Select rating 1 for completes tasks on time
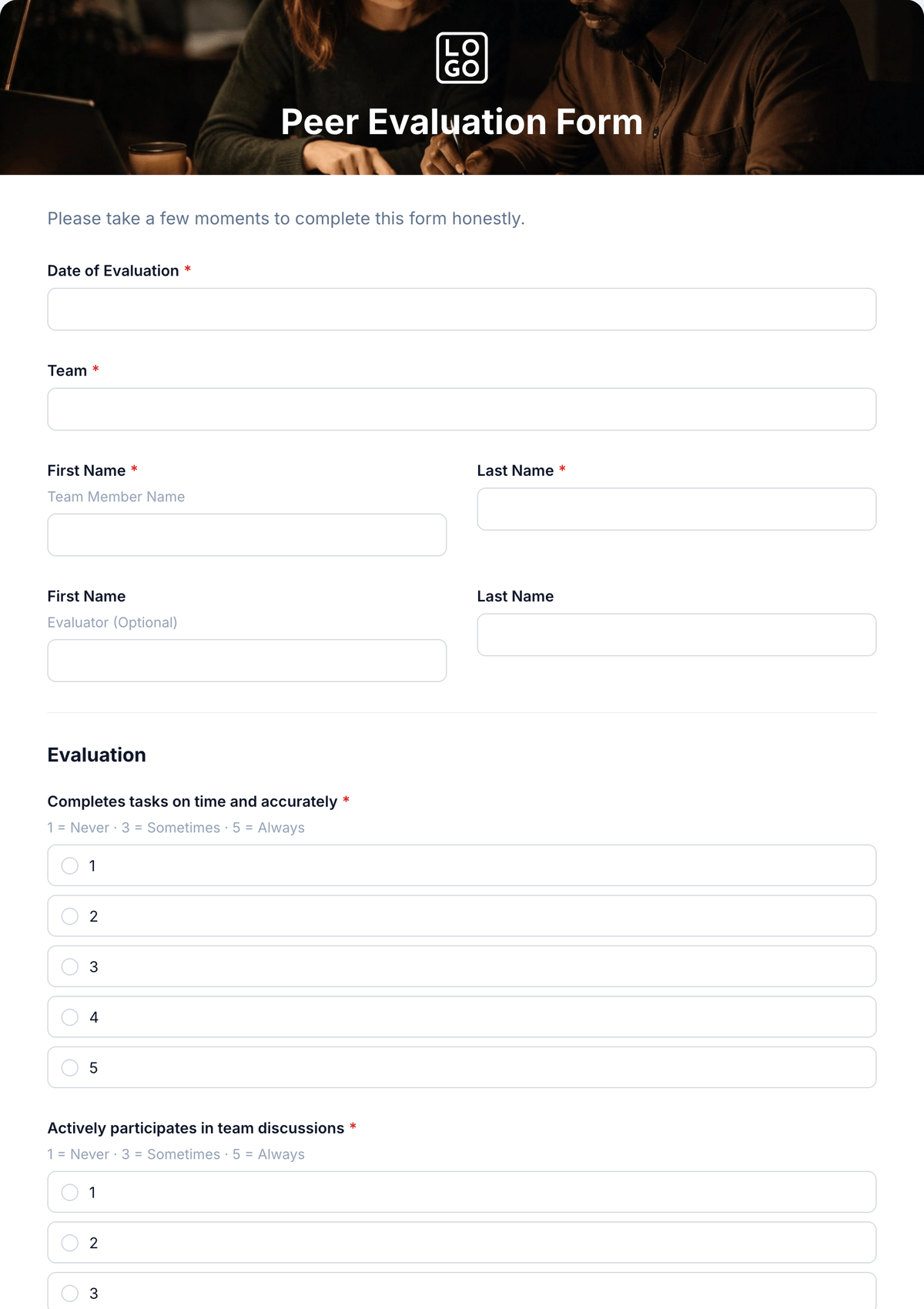924x1309 pixels. point(462,865)
